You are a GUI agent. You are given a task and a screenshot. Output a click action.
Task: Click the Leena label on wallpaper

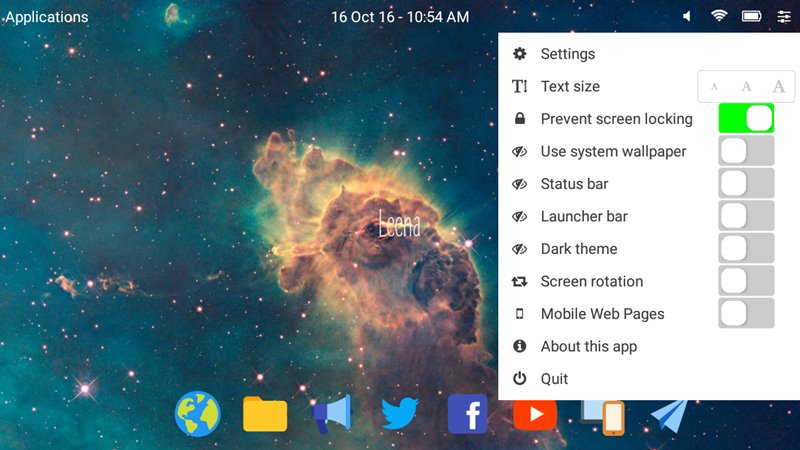click(399, 225)
